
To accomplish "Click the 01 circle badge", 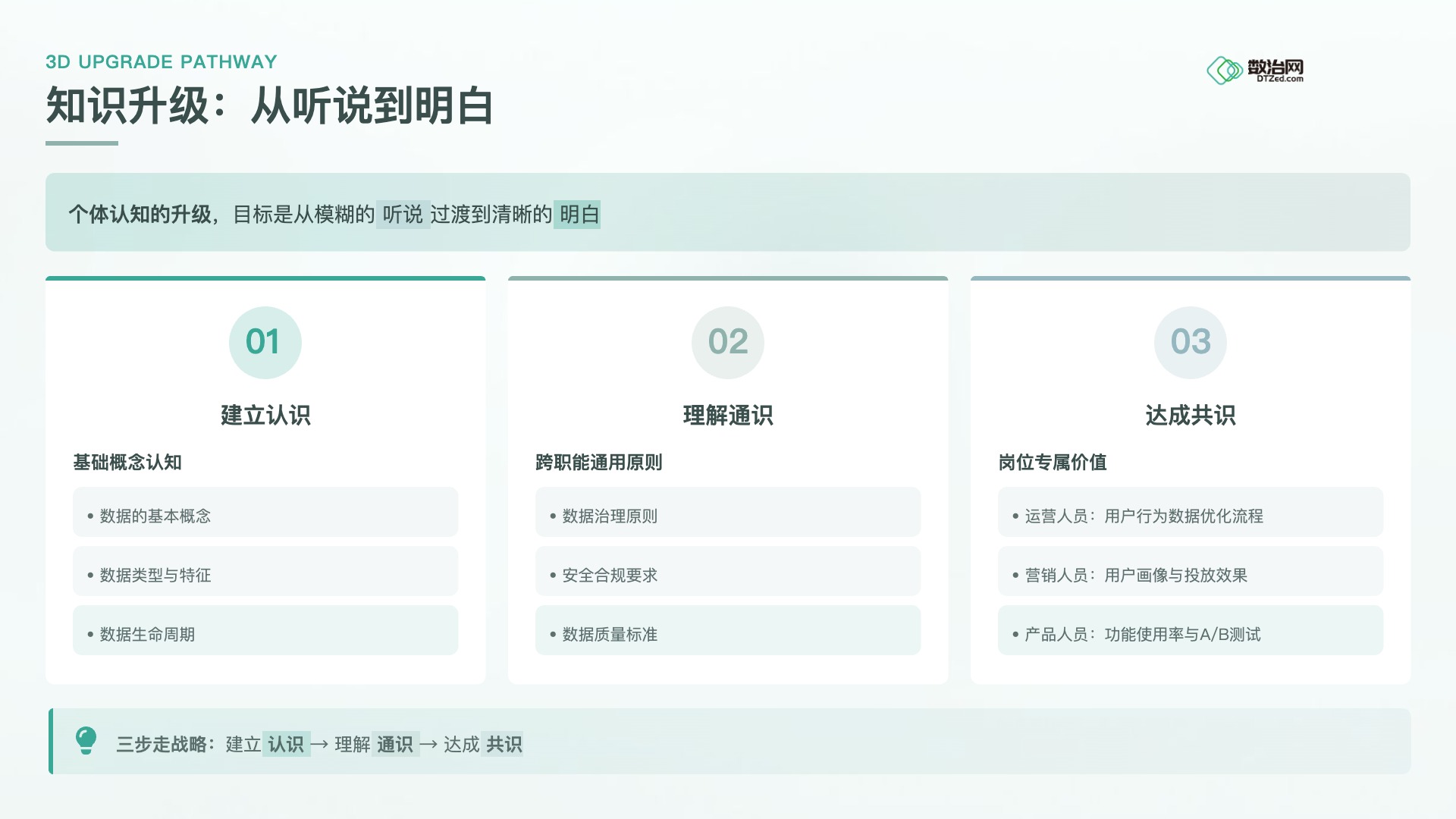I will [265, 342].
